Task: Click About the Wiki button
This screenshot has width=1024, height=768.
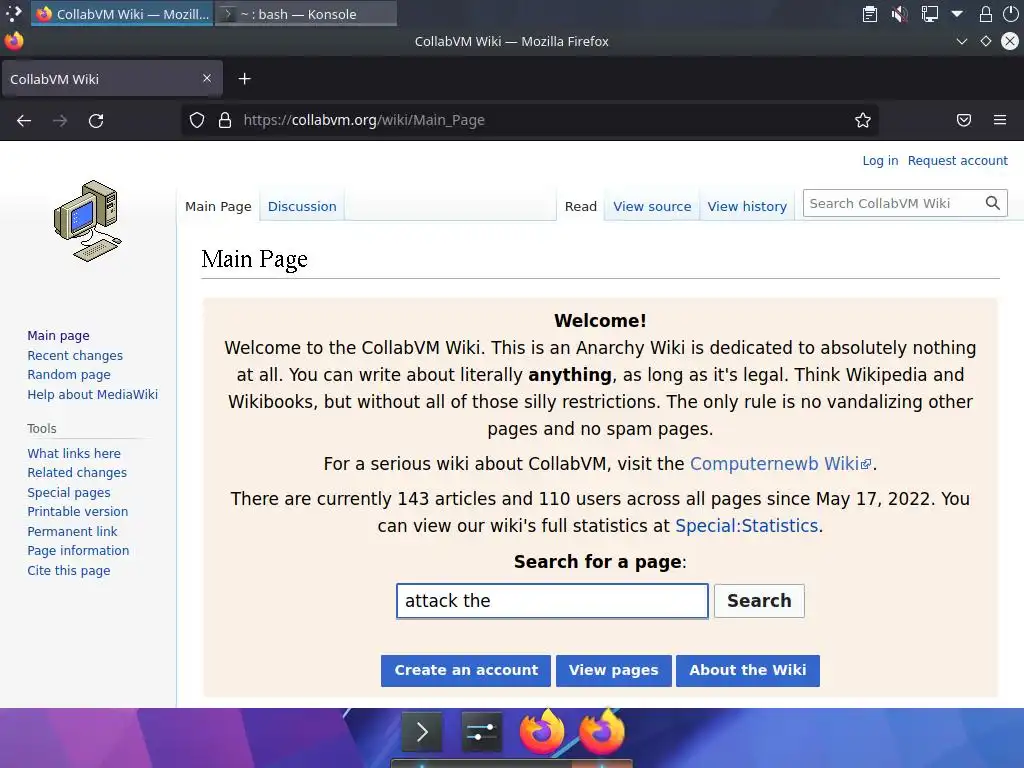Action: (x=748, y=671)
